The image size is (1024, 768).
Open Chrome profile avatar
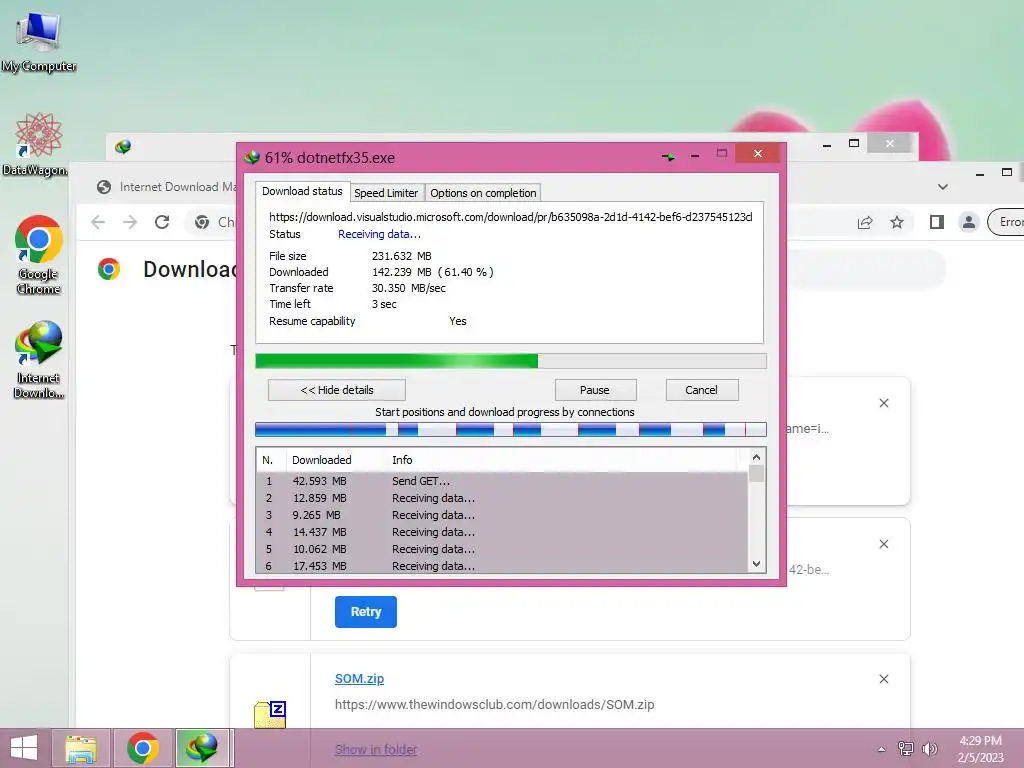969,222
